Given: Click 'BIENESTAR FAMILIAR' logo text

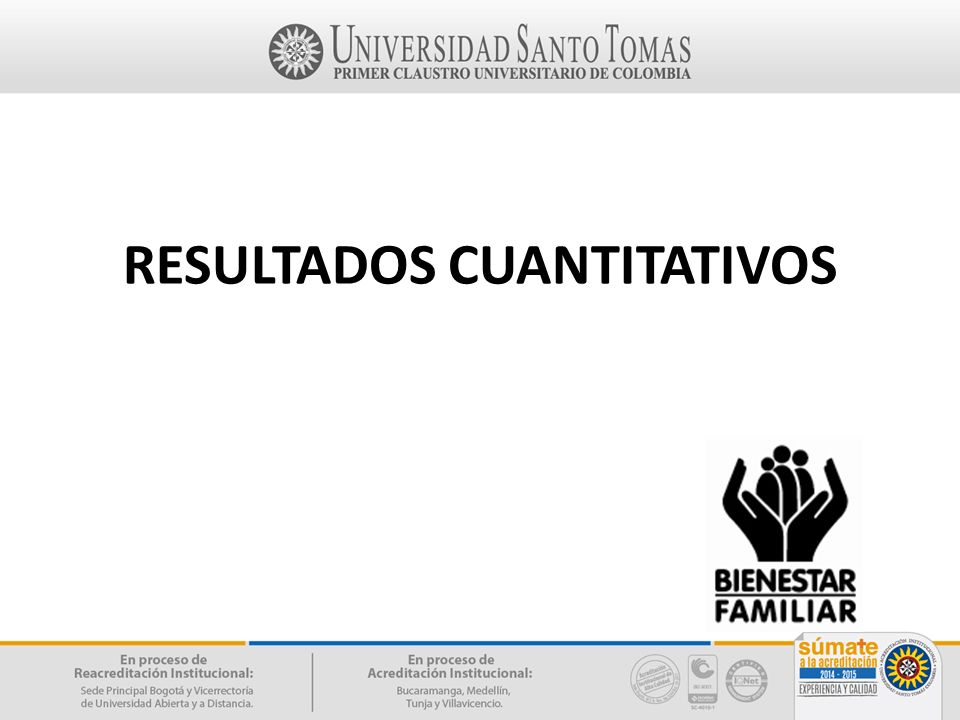Looking at the screenshot, I should click(x=785, y=596).
